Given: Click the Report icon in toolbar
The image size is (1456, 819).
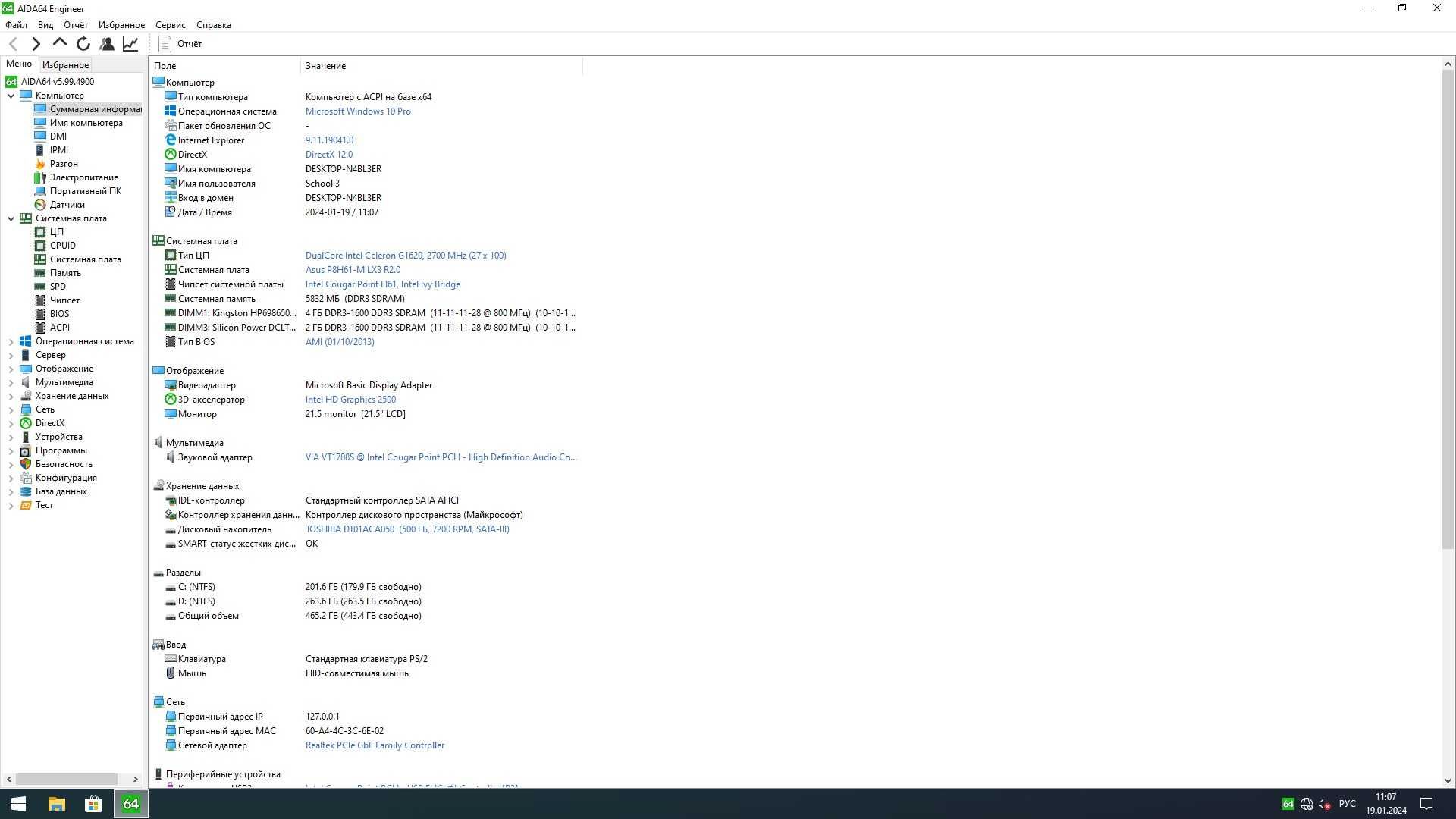Looking at the screenshot, I should [163, 44].
